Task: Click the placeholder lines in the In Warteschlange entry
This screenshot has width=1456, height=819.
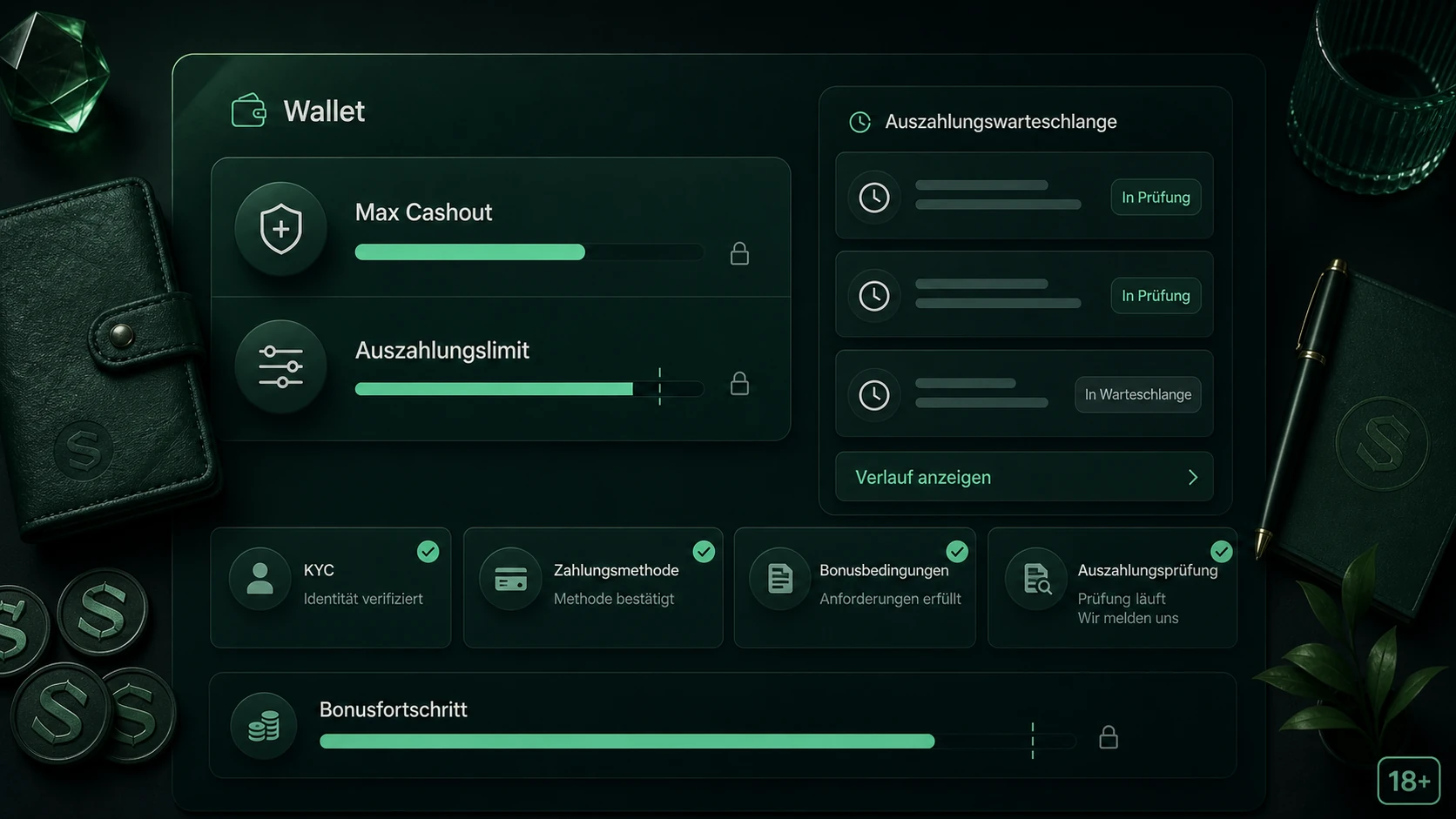Action: pyautogui.click(x=981, y=393)
